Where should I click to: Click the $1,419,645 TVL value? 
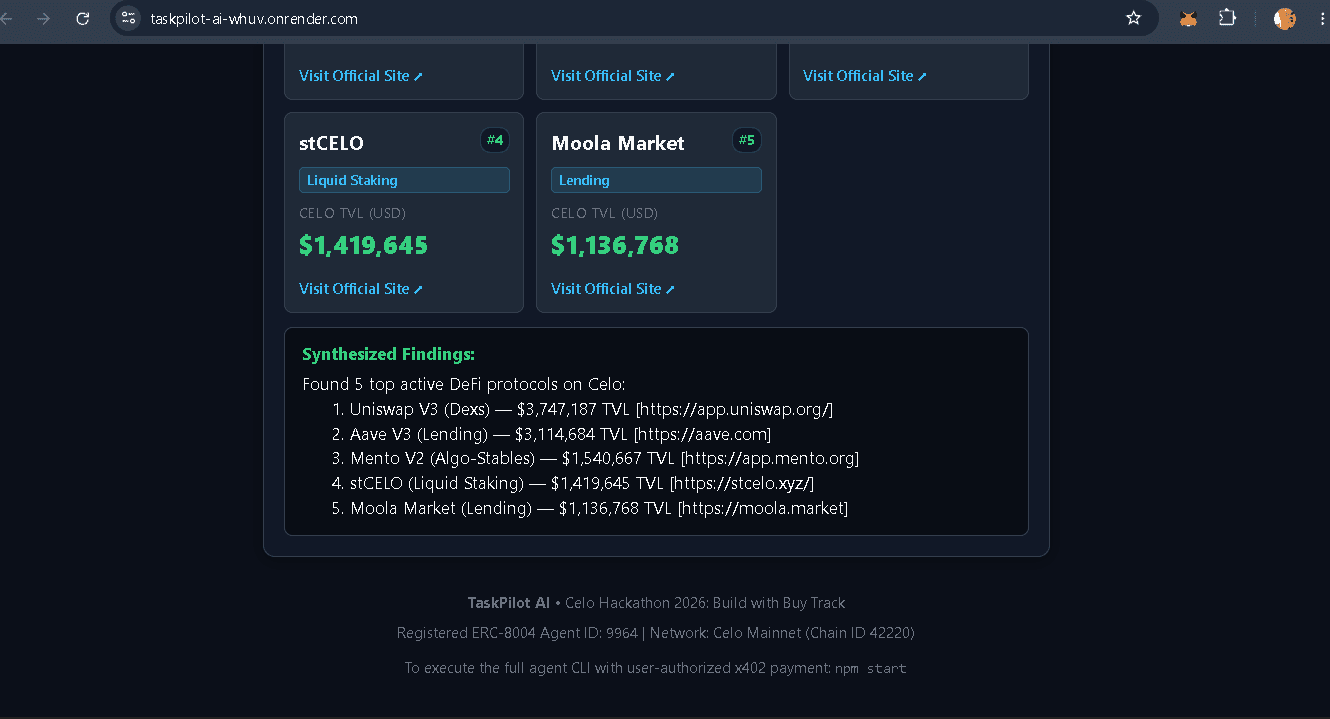(363, 245)
